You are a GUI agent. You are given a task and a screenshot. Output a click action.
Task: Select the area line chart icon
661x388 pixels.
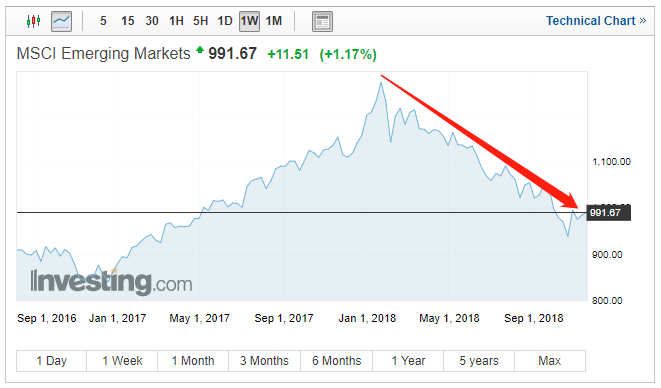[61, 21]
